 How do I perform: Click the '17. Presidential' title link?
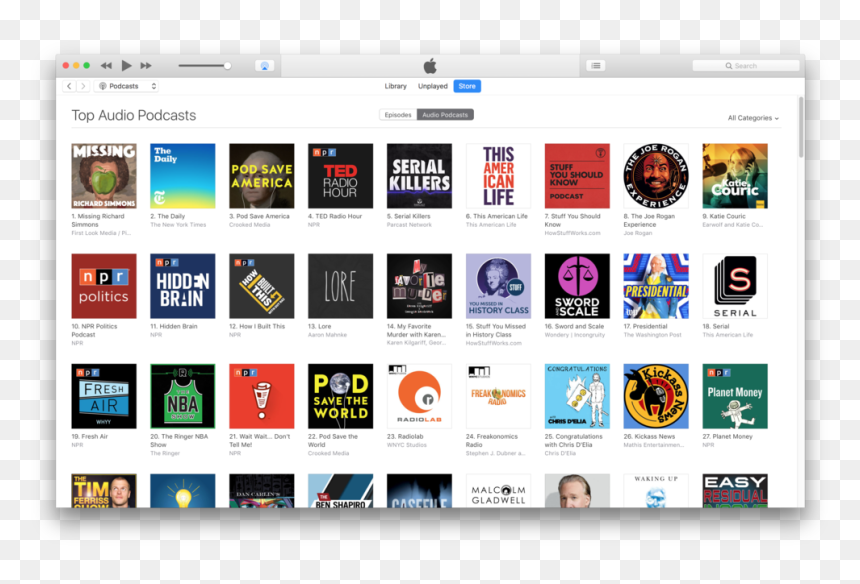pyautogui.click(x=646, y=326)
